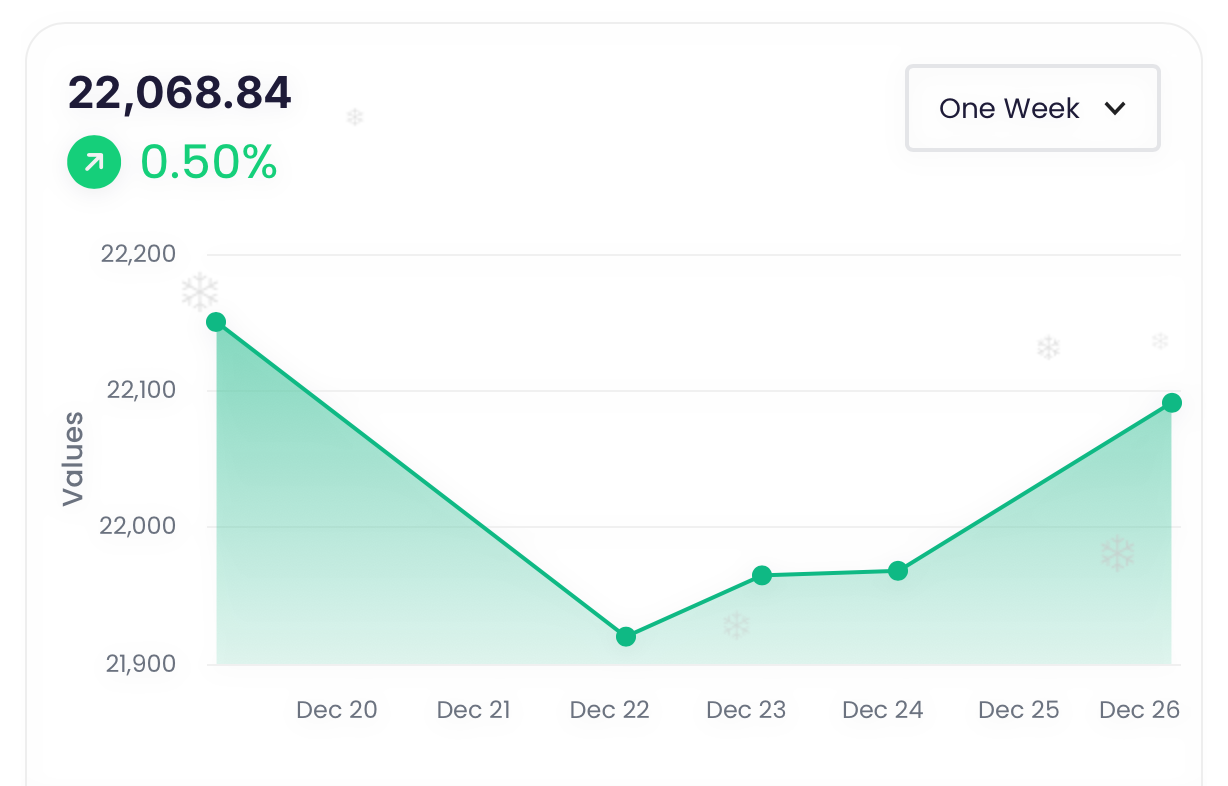Click the snowflake above the Dec 25 chart area
Viewport: 1228px width, 786px height.
click(x=1047, y=348)
